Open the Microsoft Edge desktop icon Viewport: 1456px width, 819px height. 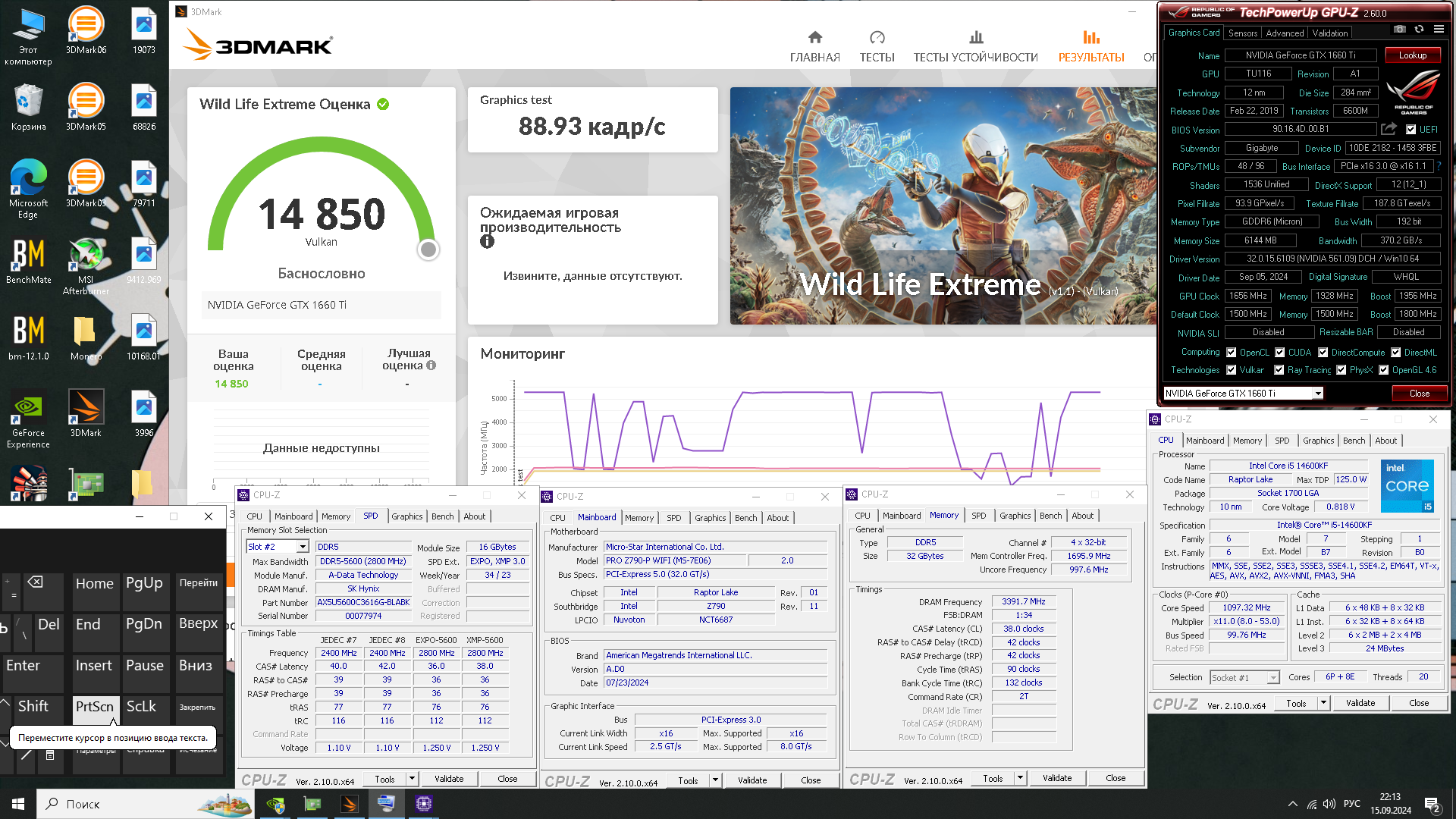tap(28, 189)
